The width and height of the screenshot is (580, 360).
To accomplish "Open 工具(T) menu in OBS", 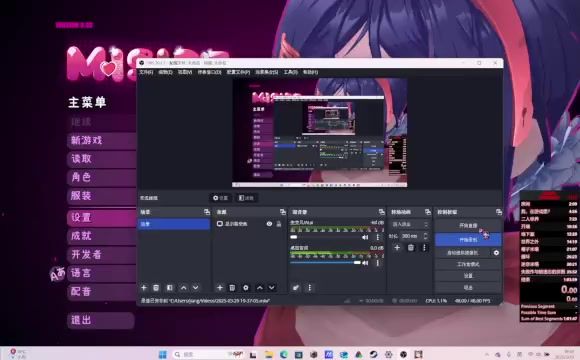I will (290, 72).
